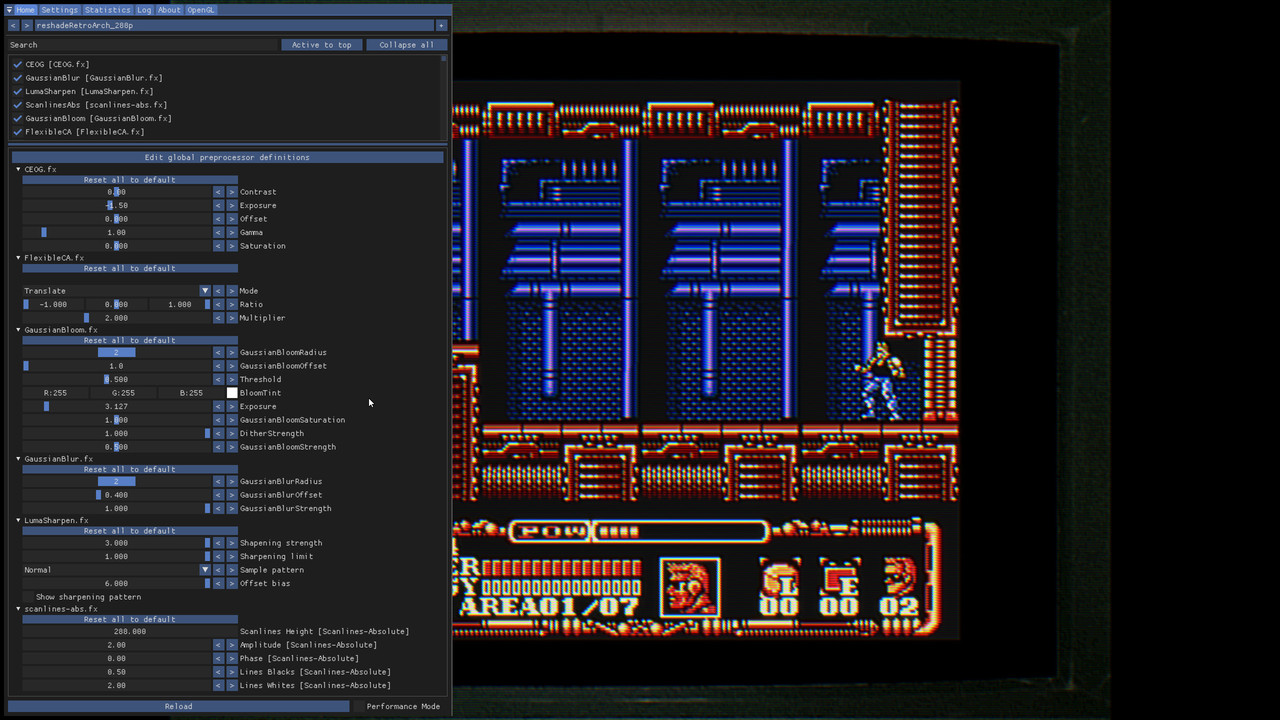Select previous Mode with left arrow
Image resolution: width=1280 pixels, height=720 pixels.
218,291
